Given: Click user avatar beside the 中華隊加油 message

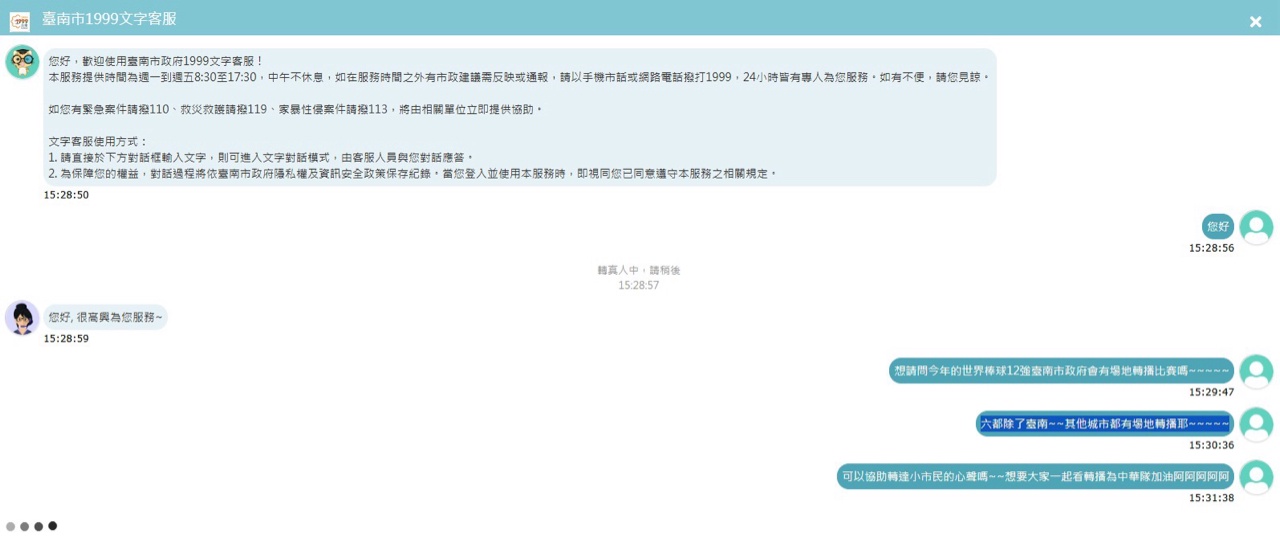Looking at the screenshot, I should click(1255, 477).
